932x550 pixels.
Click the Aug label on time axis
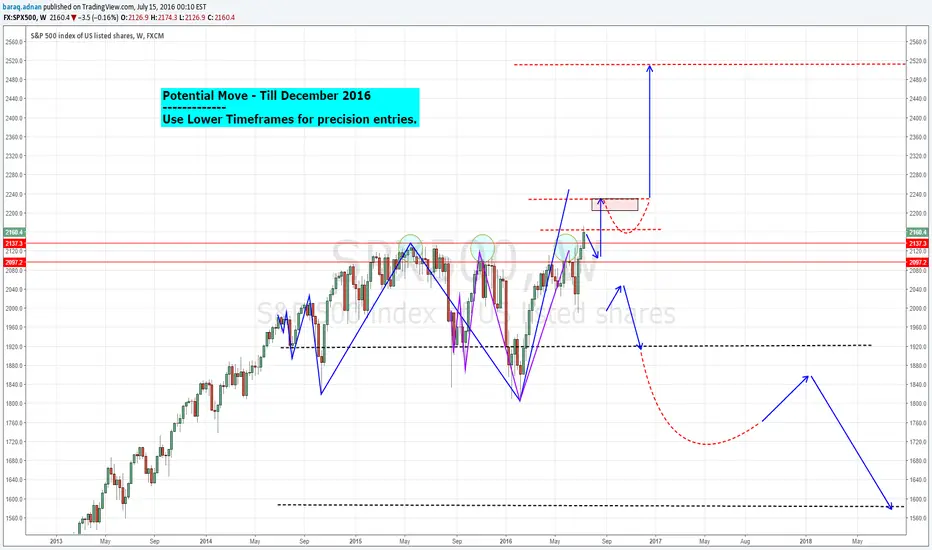[745, 541]
